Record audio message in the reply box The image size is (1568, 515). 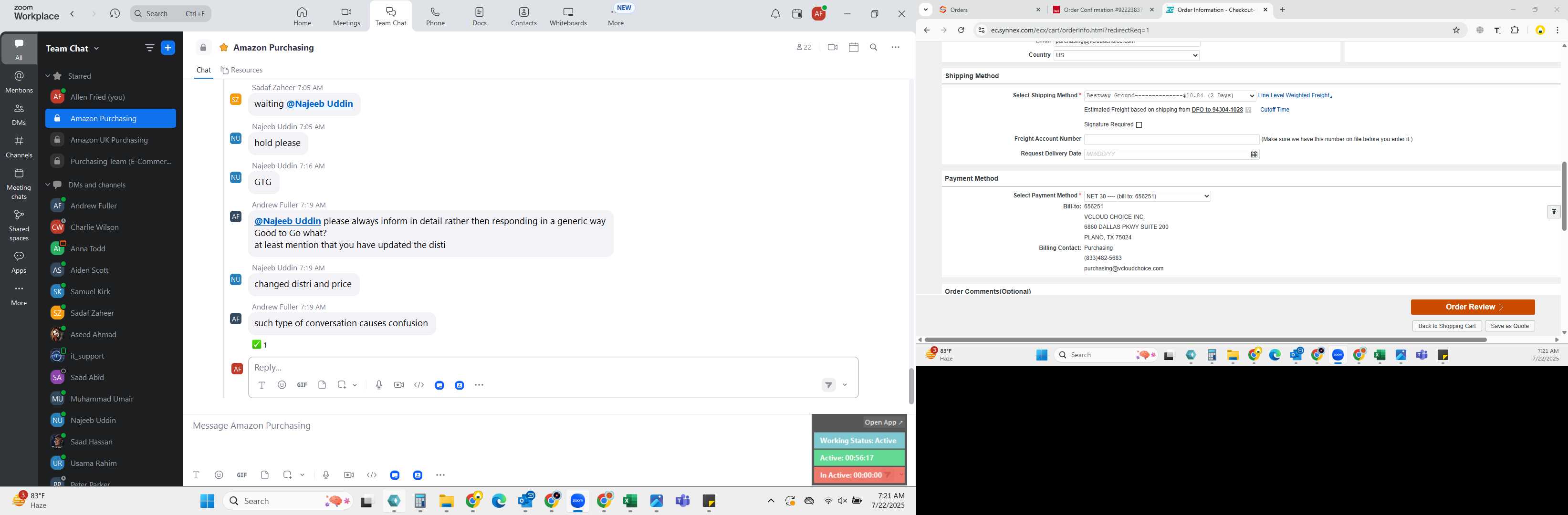pyautogui.click(x=378, y=385)
